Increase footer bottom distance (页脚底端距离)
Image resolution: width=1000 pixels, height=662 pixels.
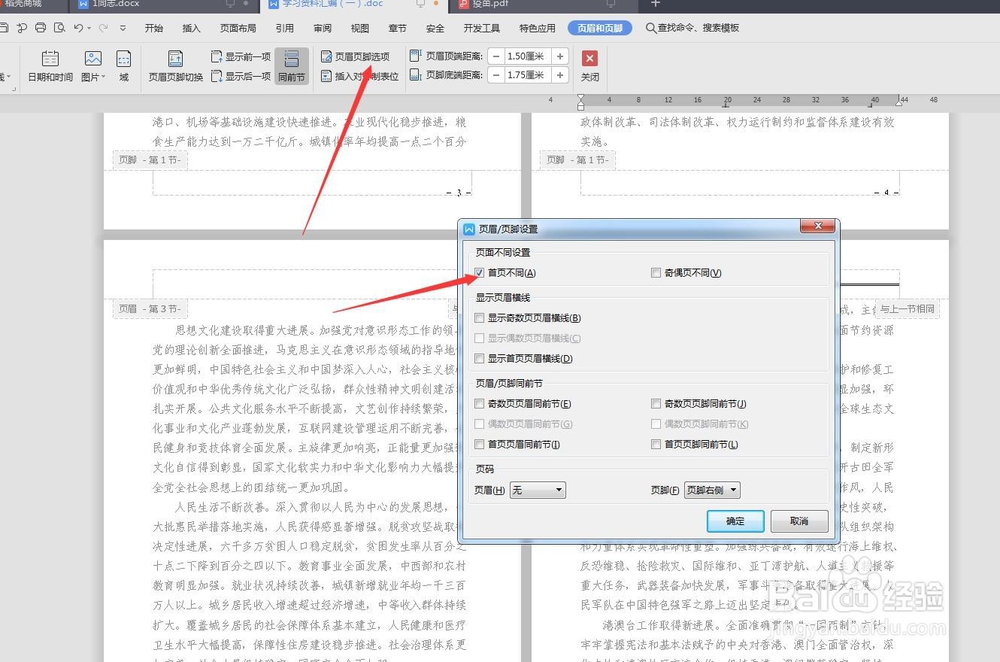pos(560,75)
